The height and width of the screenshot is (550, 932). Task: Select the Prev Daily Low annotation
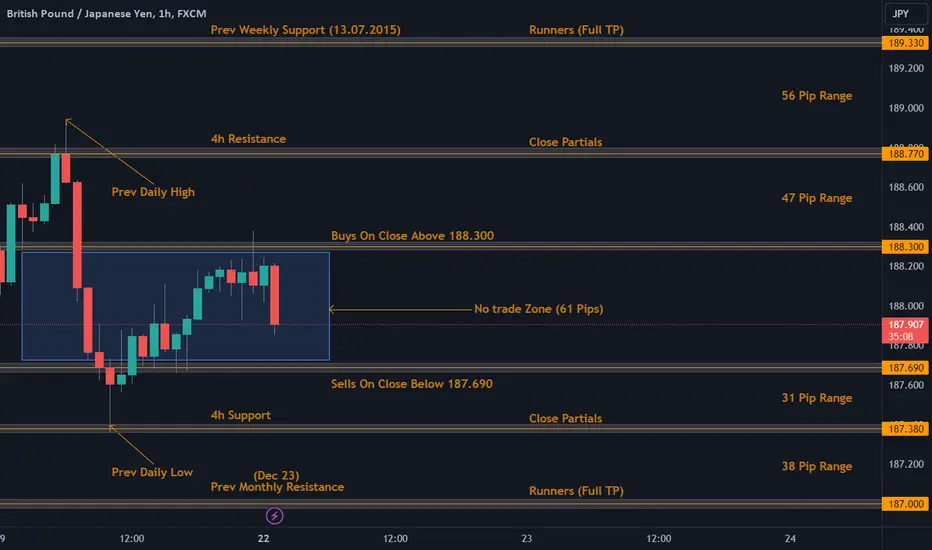(x=152, y=472)
